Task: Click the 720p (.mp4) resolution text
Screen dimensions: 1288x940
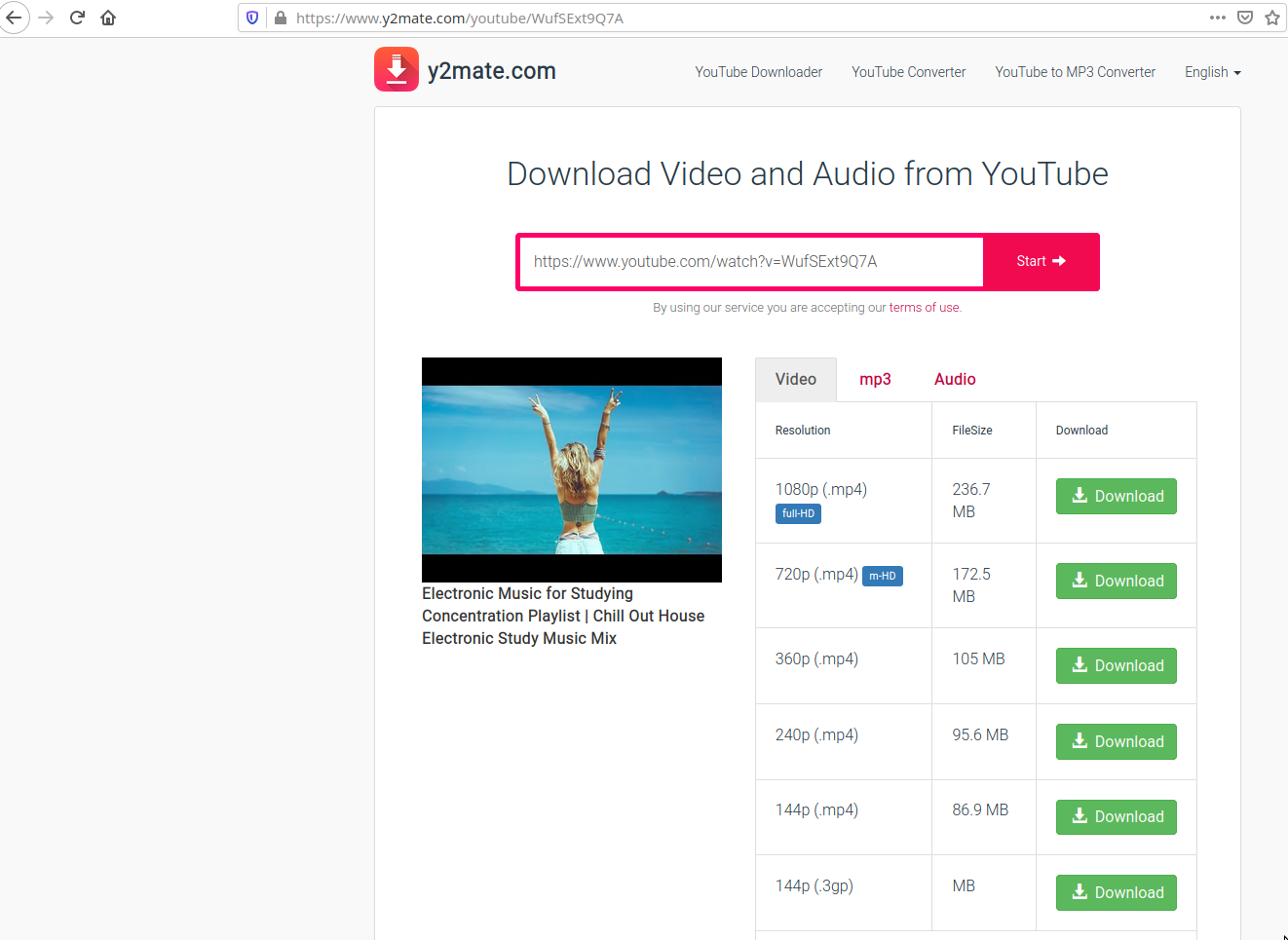Action: (816, 575)
